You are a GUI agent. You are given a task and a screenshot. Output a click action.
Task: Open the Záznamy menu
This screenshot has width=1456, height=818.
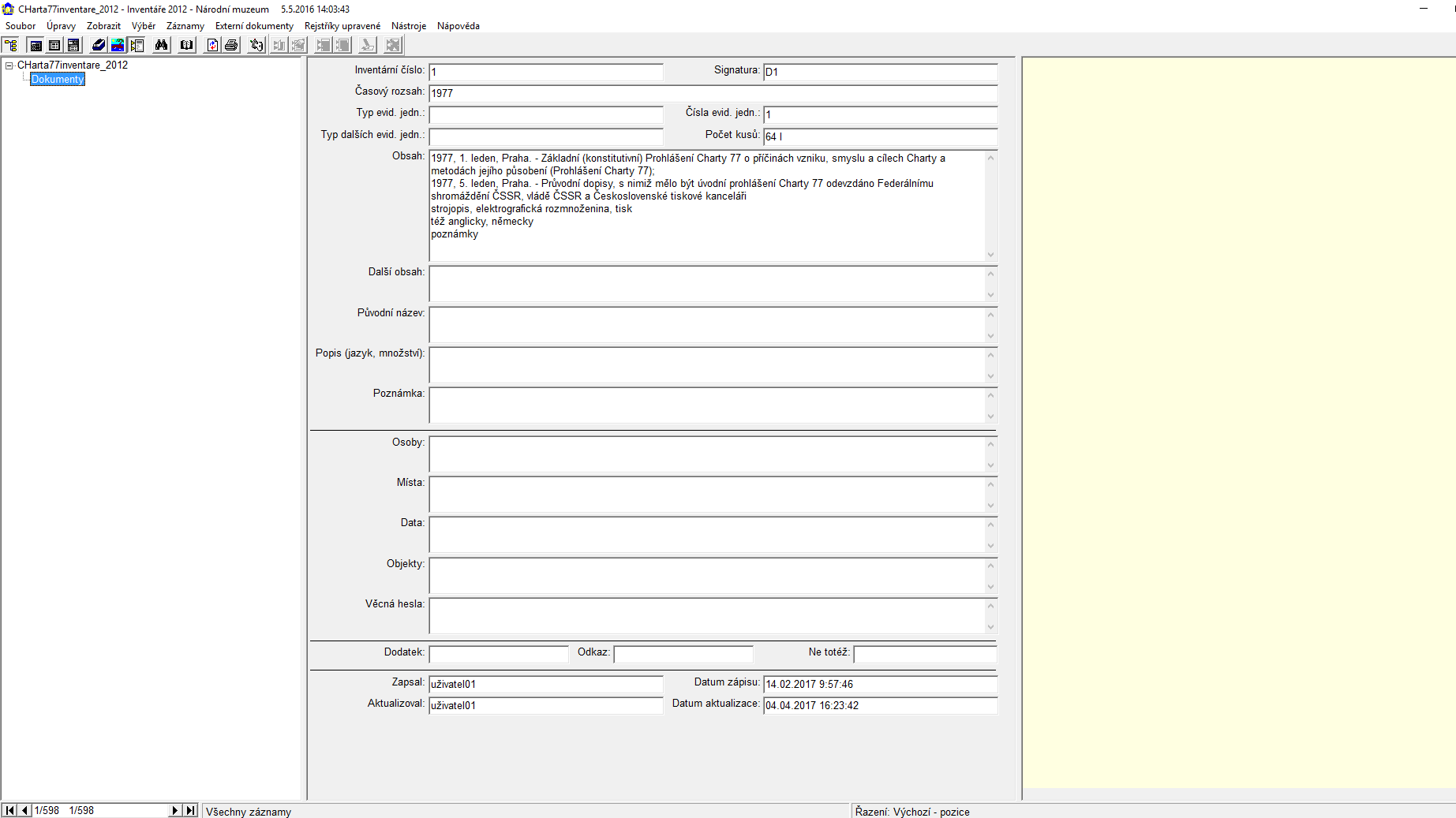click(185, 26)
